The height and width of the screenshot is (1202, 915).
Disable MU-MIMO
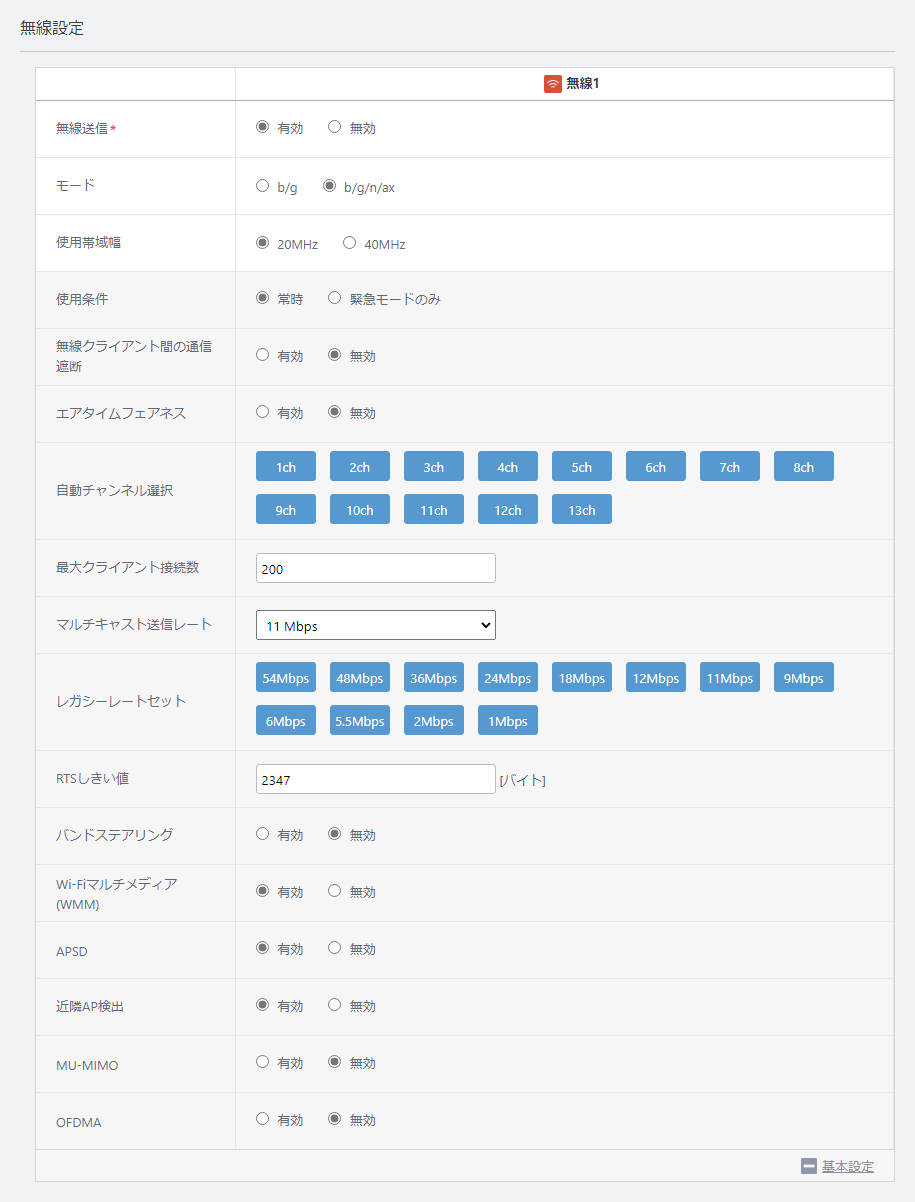pyautogui.click(x=335, y=1061)
